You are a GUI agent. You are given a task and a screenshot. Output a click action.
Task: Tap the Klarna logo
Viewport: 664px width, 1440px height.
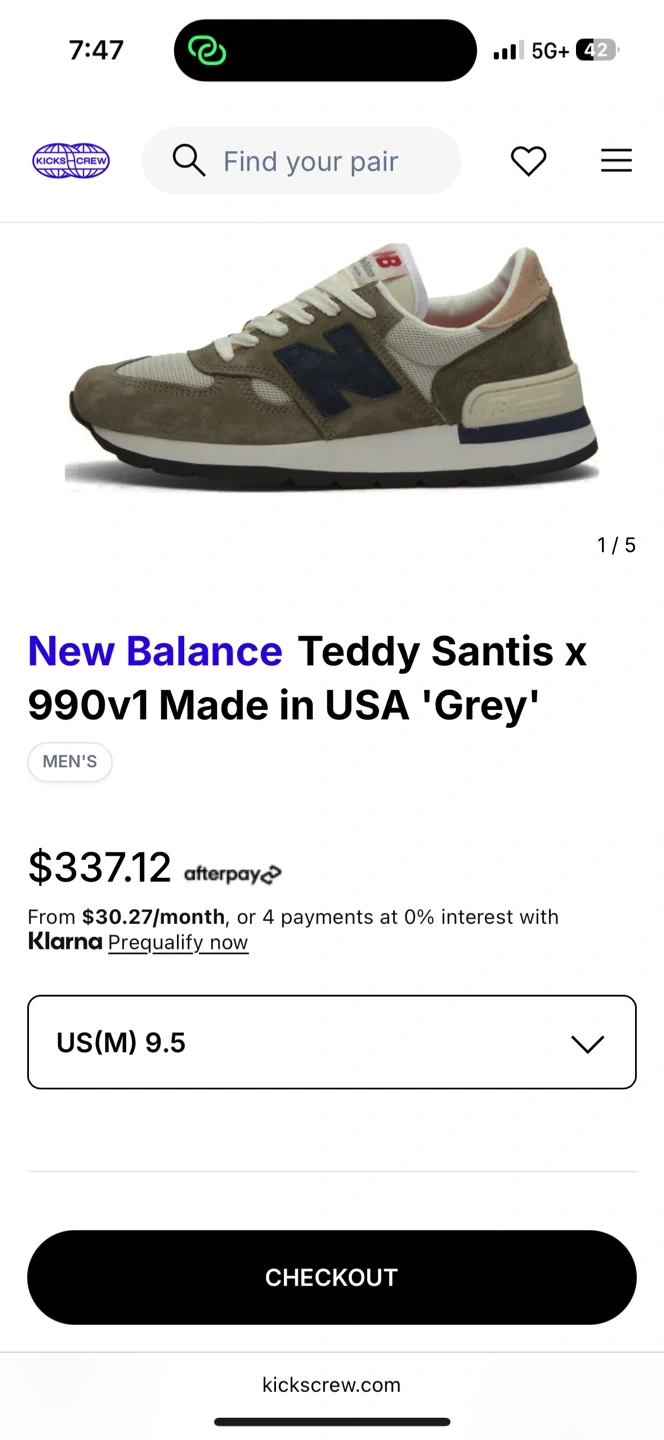(65, 941)
